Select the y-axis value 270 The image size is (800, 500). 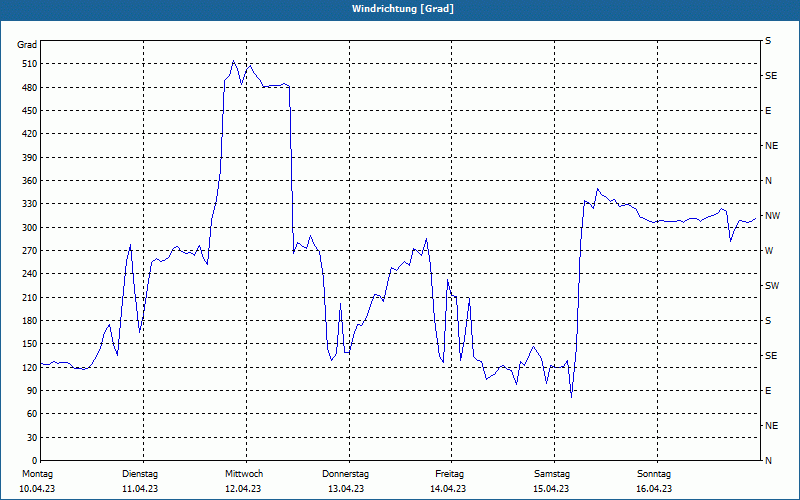(30, 251)
